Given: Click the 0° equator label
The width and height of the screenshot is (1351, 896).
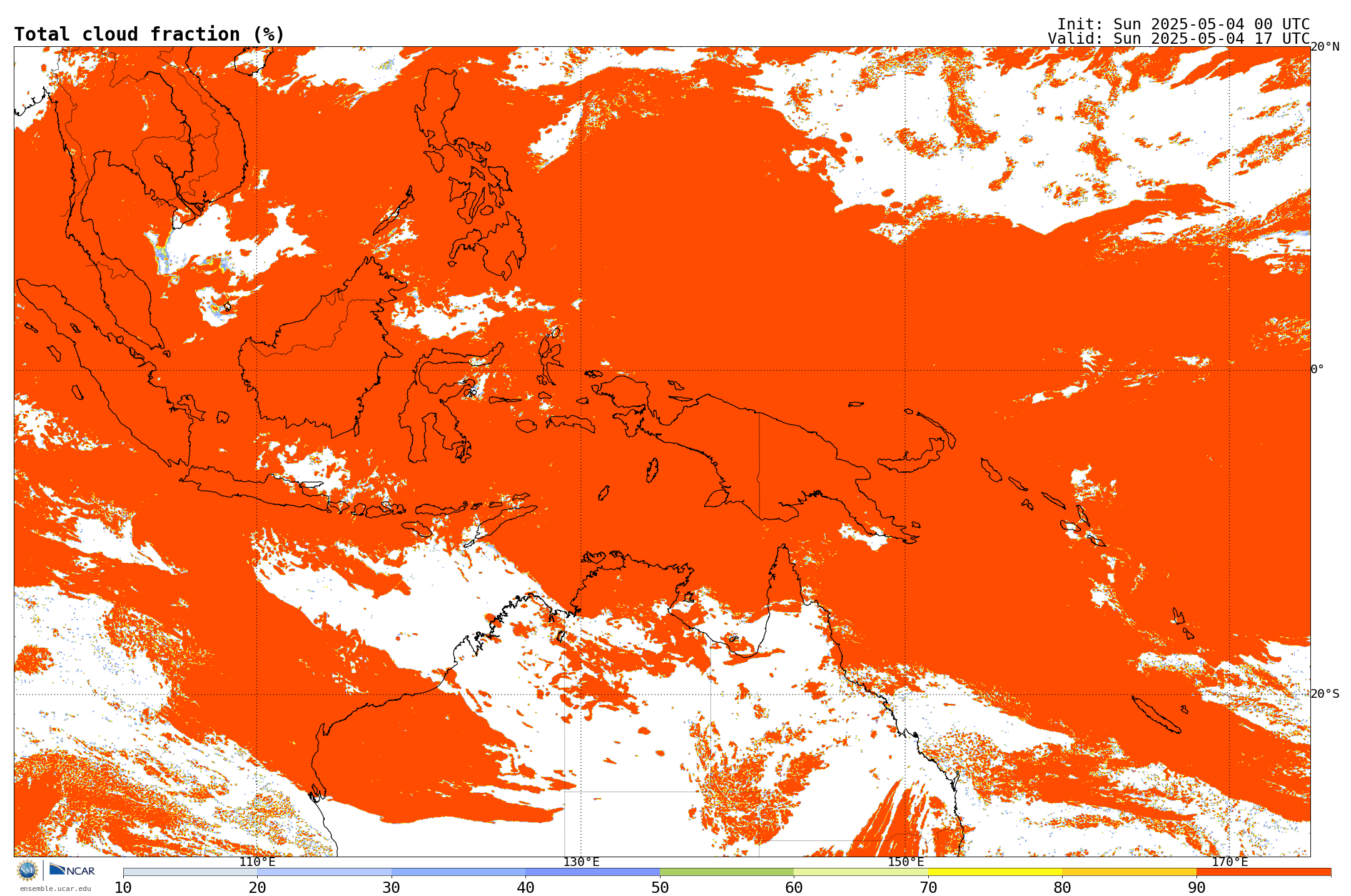Looking at the screenshot, I should 1317,370.
